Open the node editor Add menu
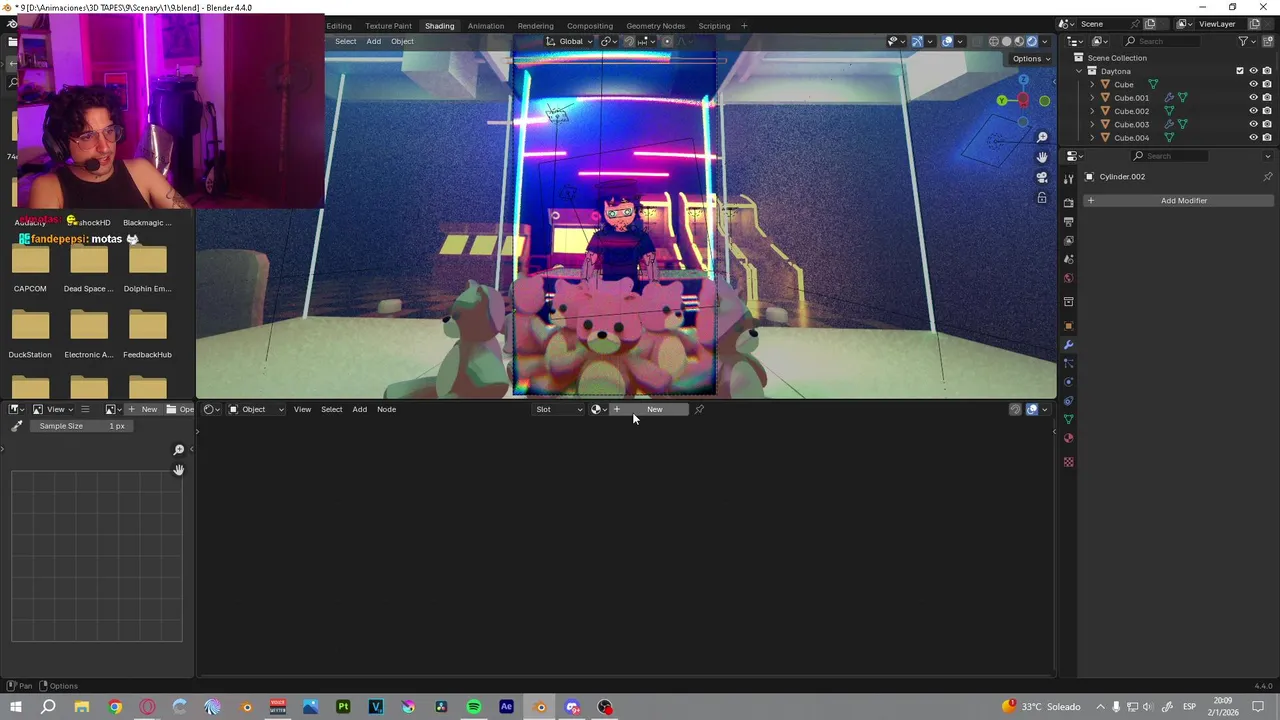The width and height of the screenshot is (1280, 720). (x=359, y=409)
